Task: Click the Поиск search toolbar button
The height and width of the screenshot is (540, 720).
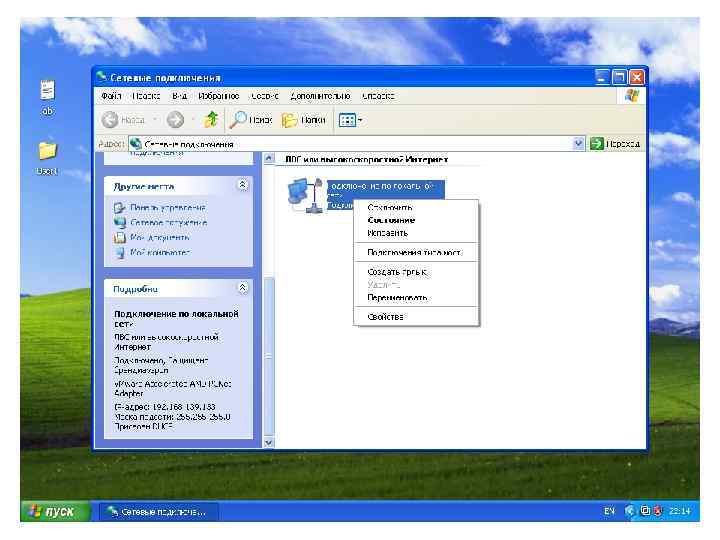Action: (x=251, y=120)
